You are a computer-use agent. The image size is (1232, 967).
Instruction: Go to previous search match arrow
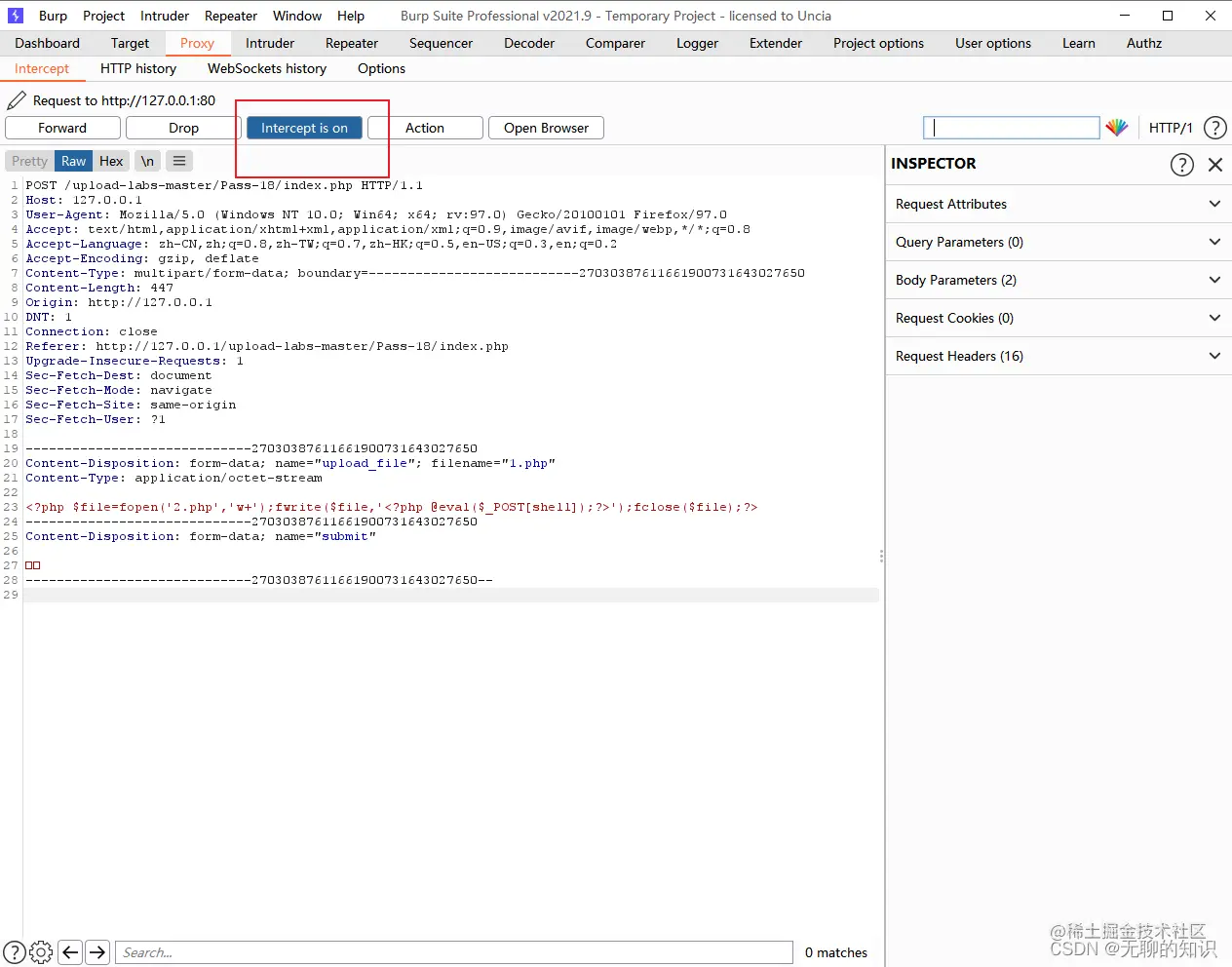tap(70, 952)
